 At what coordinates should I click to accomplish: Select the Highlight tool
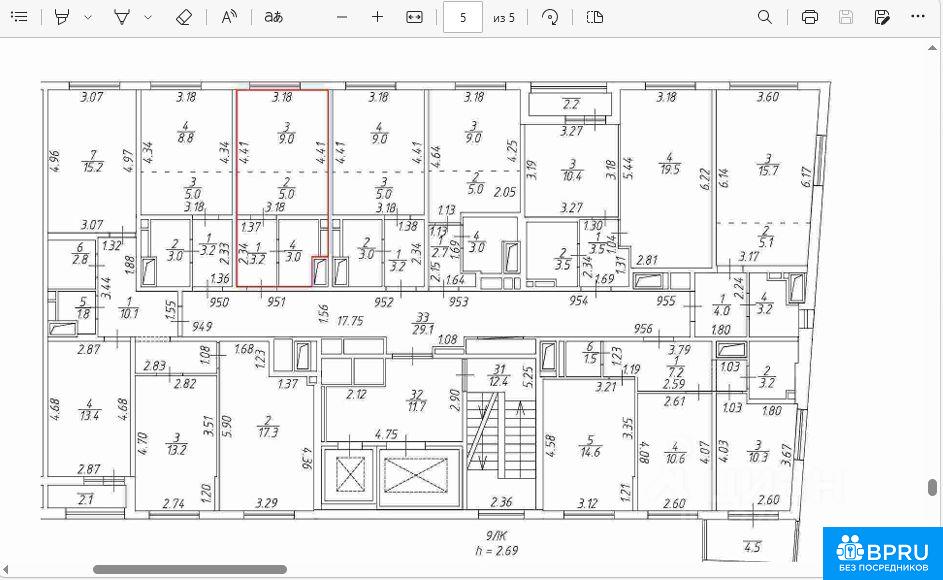[63, 17]
